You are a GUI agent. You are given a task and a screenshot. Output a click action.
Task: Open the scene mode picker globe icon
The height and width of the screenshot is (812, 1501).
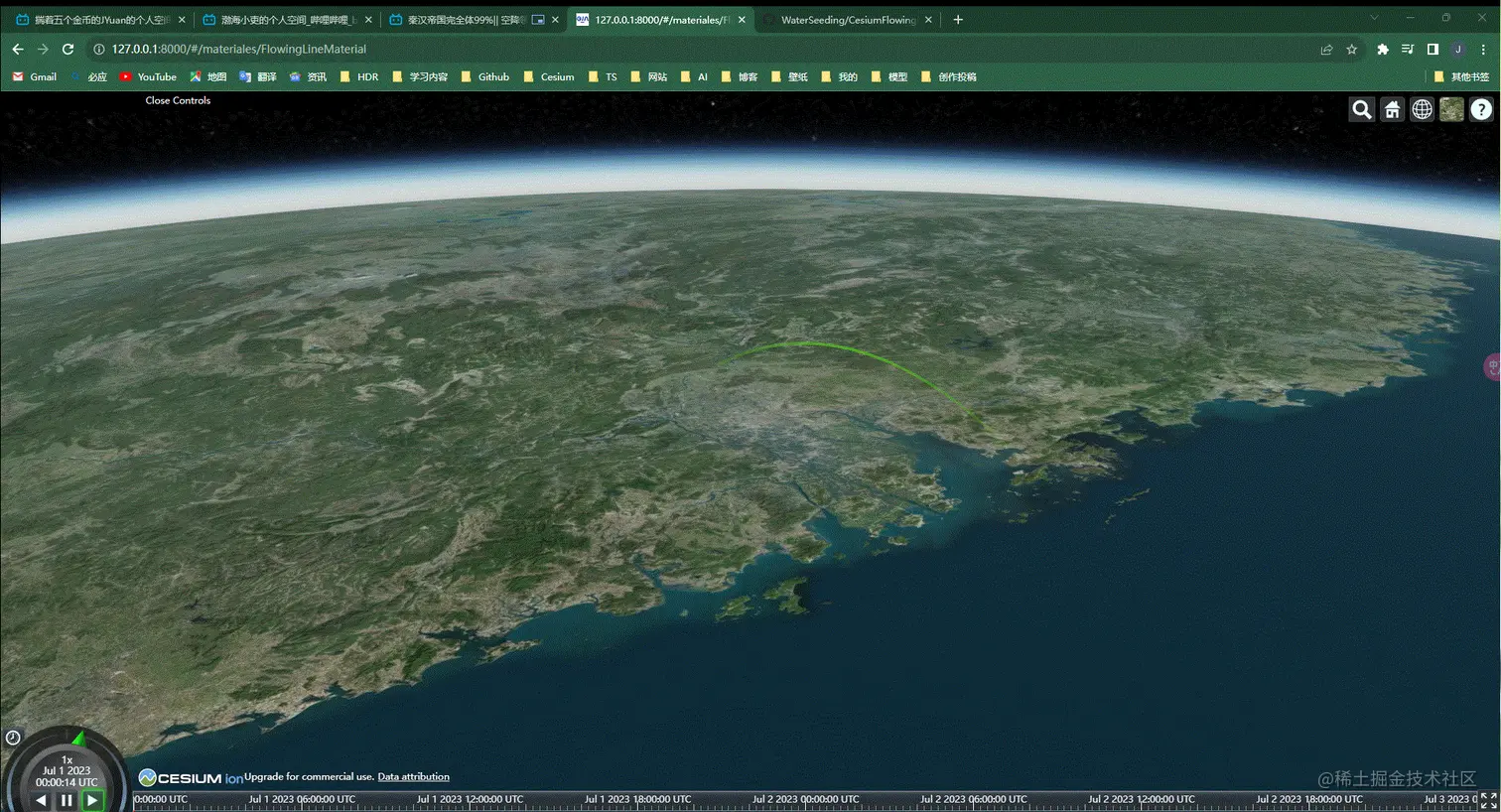tap(1422, 110)
